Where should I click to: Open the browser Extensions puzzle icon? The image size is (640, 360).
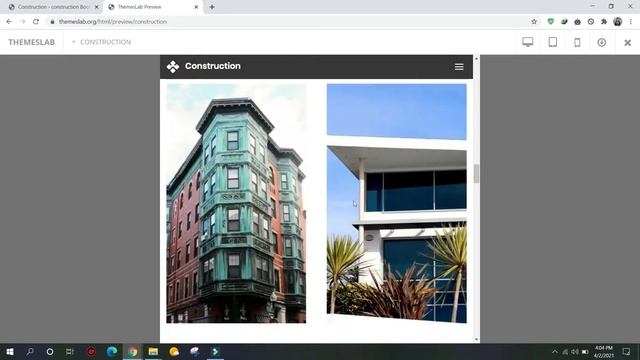click(x=604, y=22)
